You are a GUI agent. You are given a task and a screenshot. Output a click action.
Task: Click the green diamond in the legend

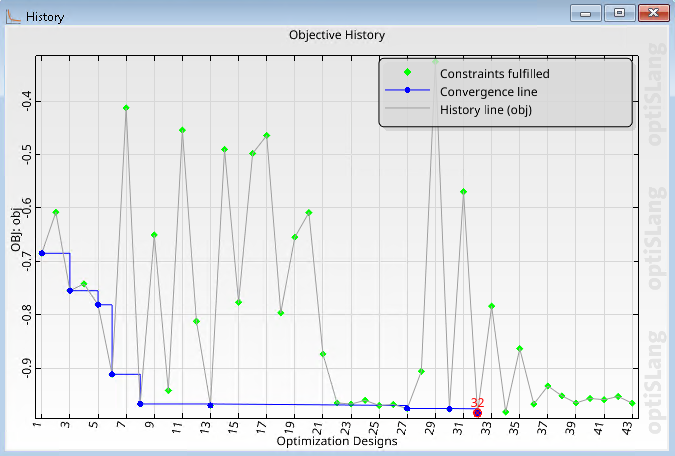(408, 73)
